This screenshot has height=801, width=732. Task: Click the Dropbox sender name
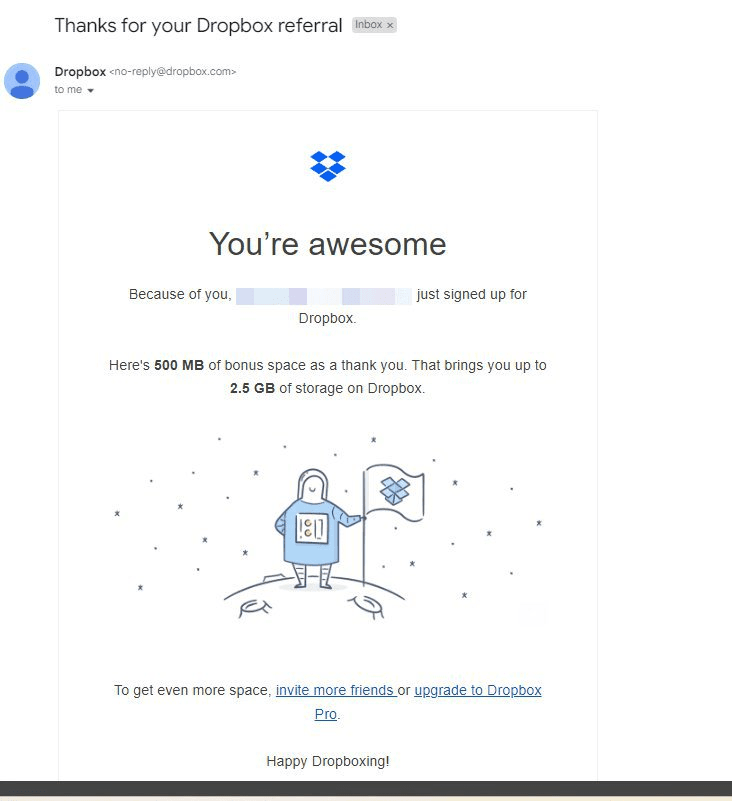pos(80,72)
